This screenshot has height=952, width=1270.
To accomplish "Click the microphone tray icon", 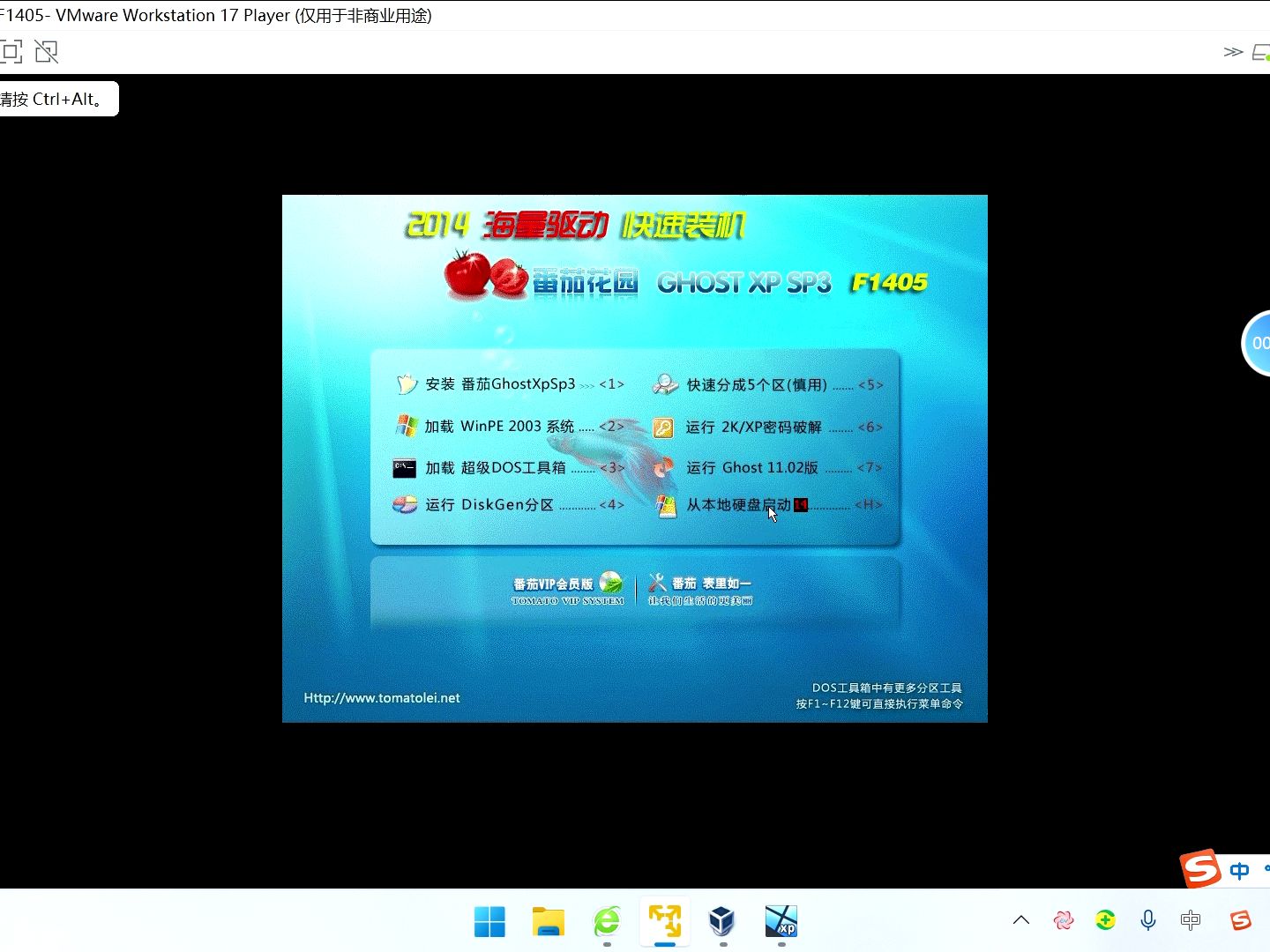I will pos(1148,920).
